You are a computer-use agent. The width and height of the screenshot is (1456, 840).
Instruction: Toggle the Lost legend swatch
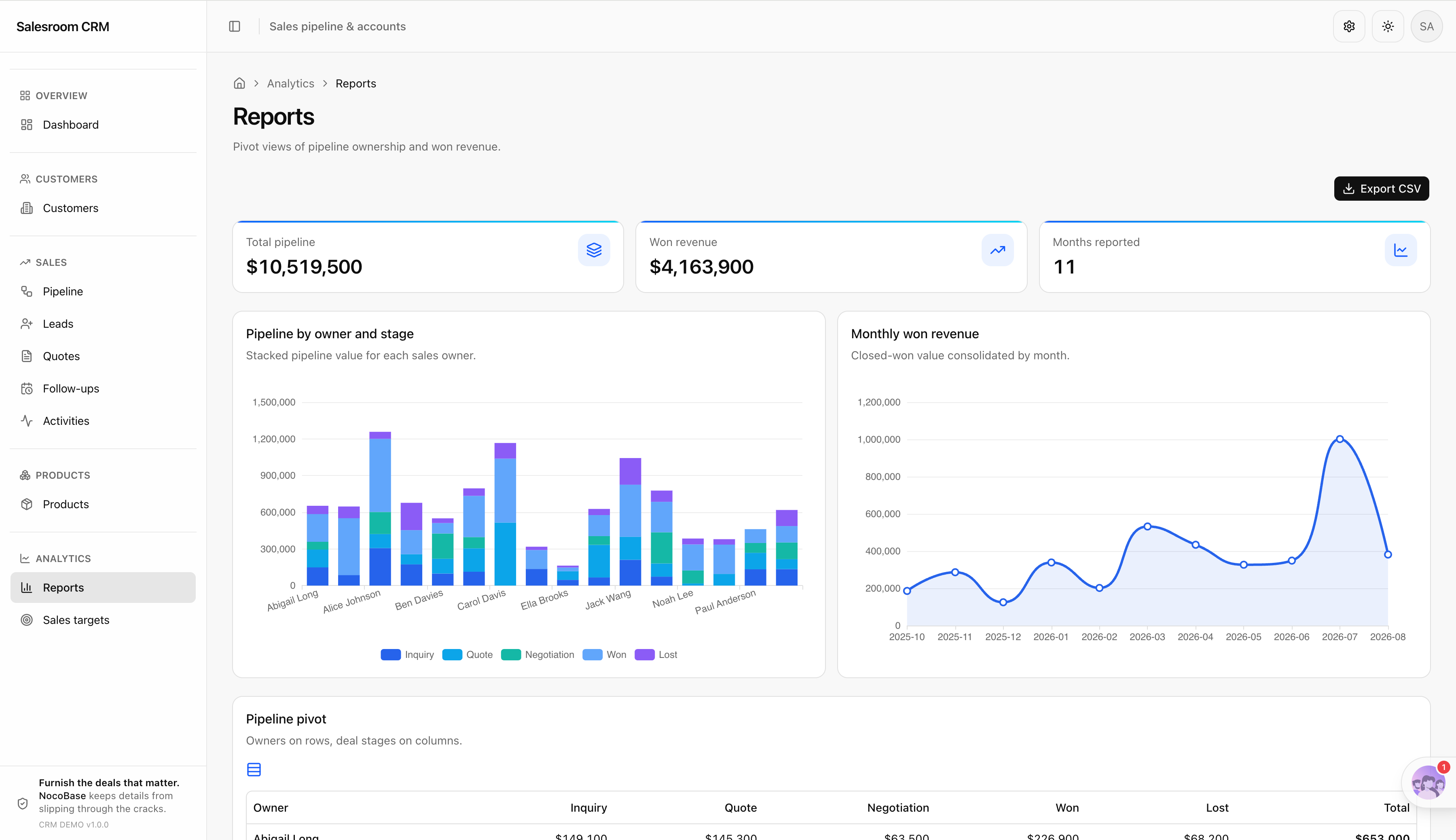point(644,655)
